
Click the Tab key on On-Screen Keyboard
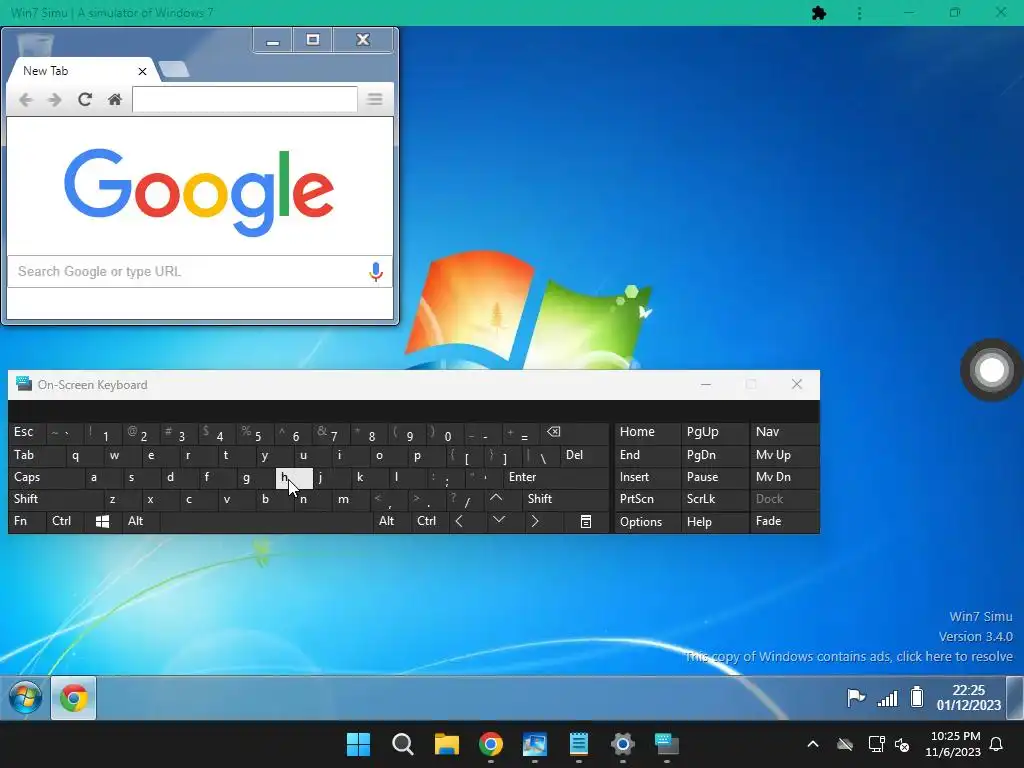pyautogui.click(x=37, y=455)
